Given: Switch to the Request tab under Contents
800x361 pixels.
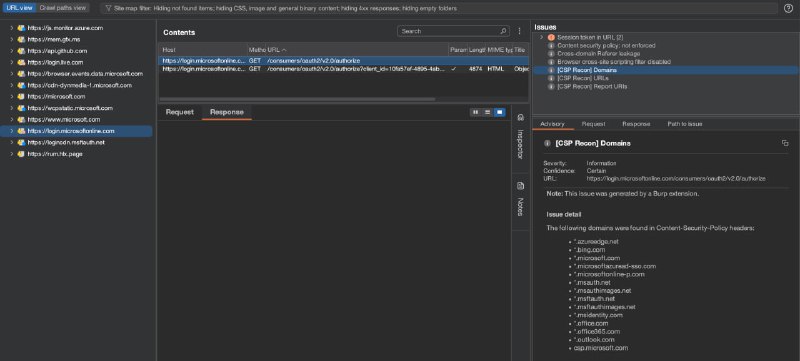Looking at the screenshot, I should coord(180,112).
